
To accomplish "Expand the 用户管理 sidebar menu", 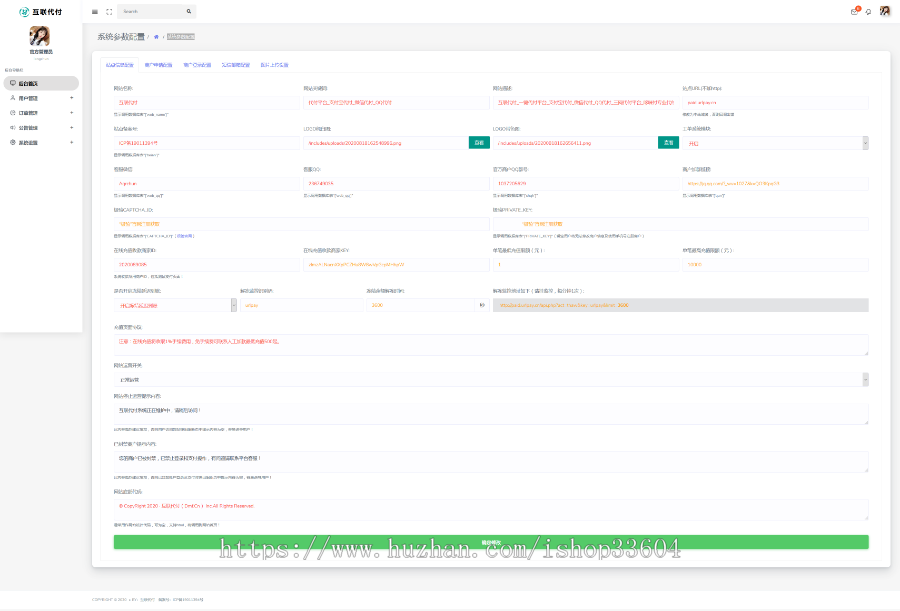I will [40, 98].
